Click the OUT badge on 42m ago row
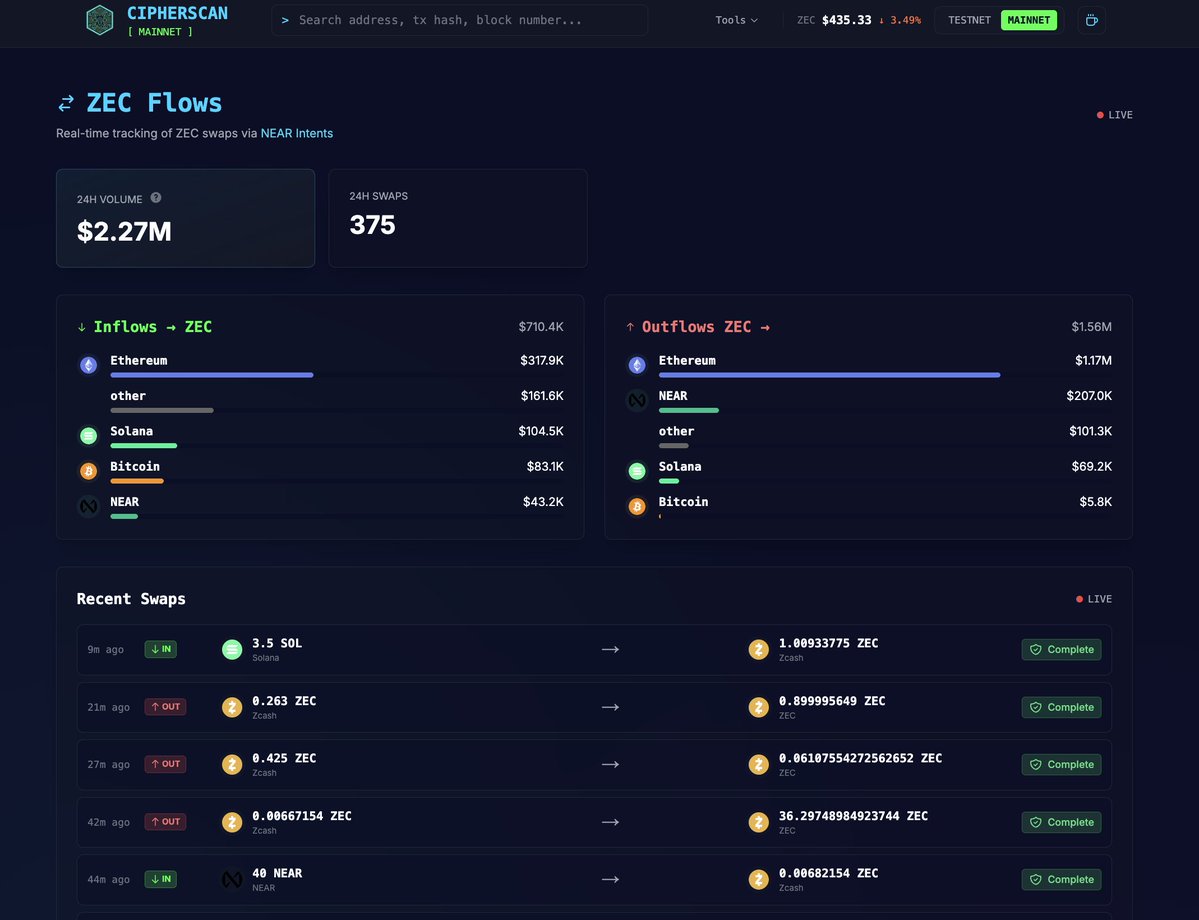Image resolution: width=1199 pixels, height=920 pixels. 165,822
